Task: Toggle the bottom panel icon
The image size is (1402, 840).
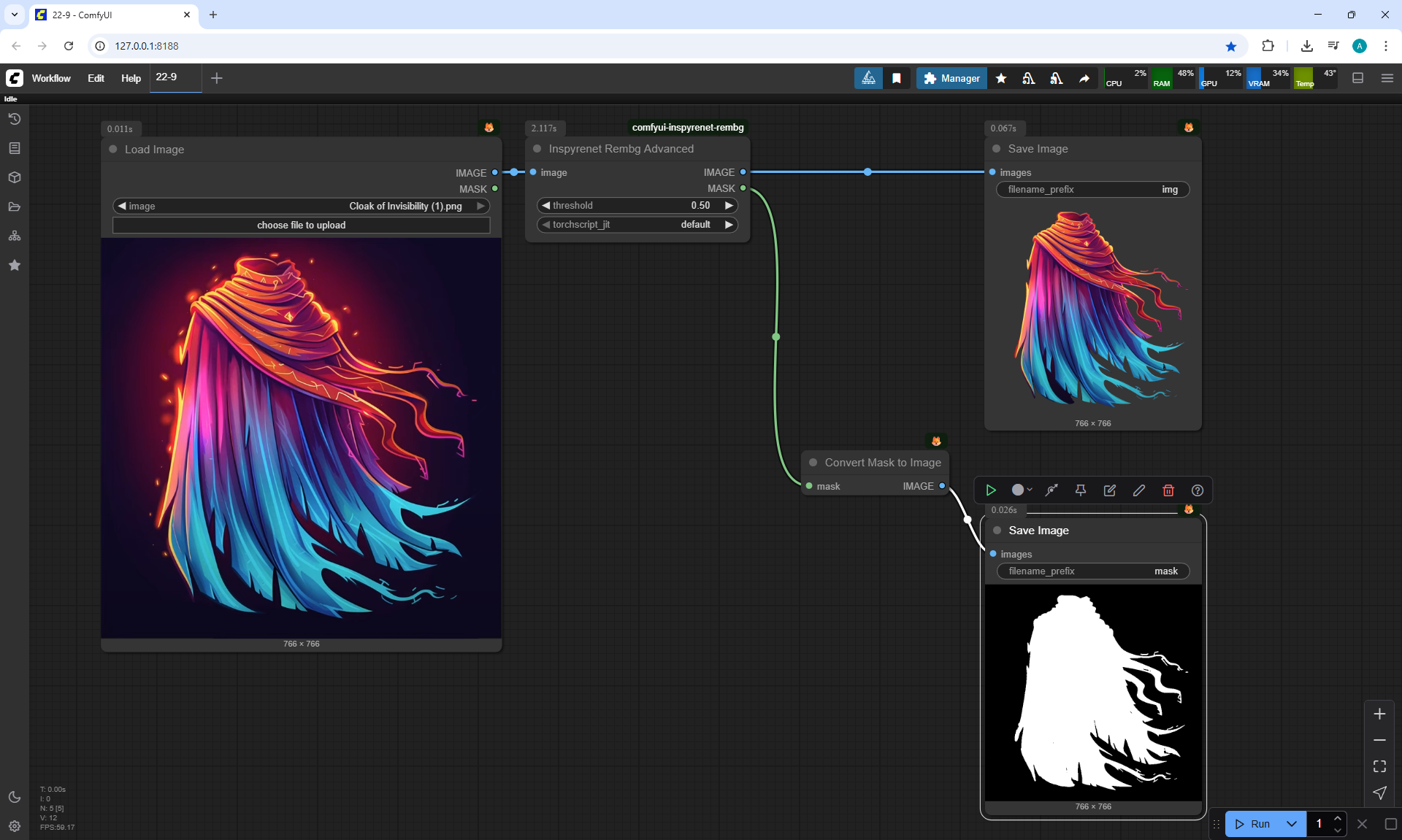Action: pyautogui.click(x=1357, y=78)
